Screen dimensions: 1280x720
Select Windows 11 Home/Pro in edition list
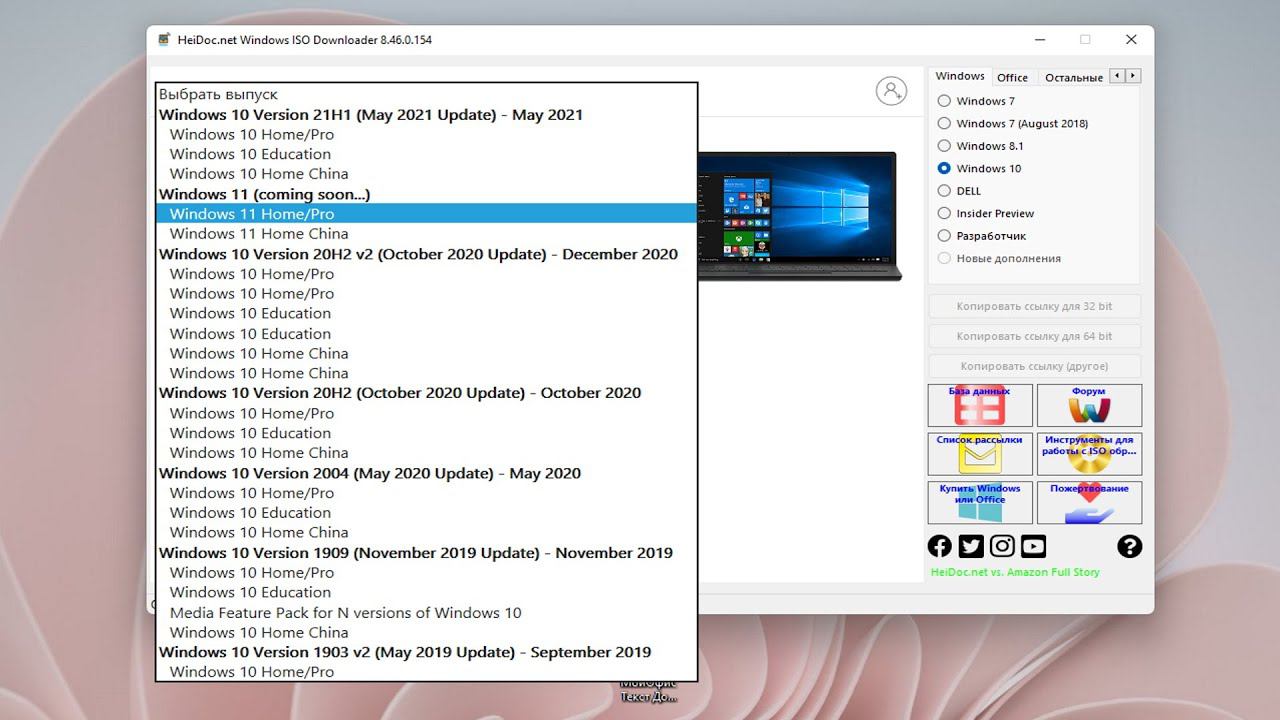(426, 214)
